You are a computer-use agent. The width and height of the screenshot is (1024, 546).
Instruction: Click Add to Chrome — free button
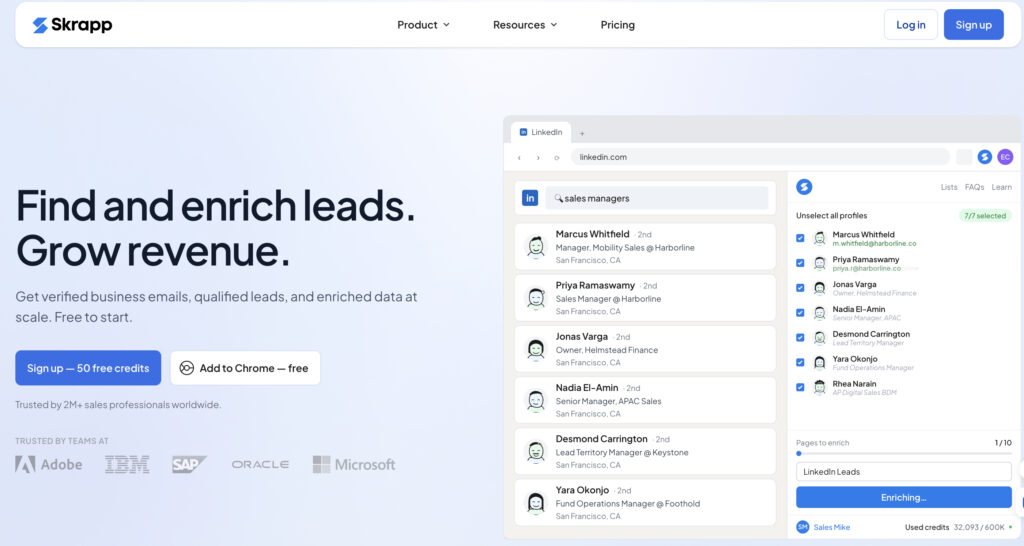(x=245, y=368)
